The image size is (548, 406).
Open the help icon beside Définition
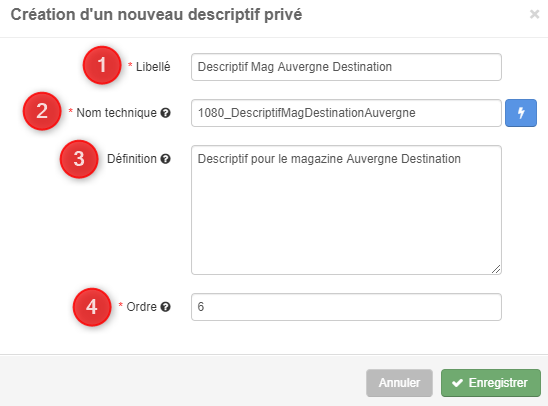[x=165, y=159]
